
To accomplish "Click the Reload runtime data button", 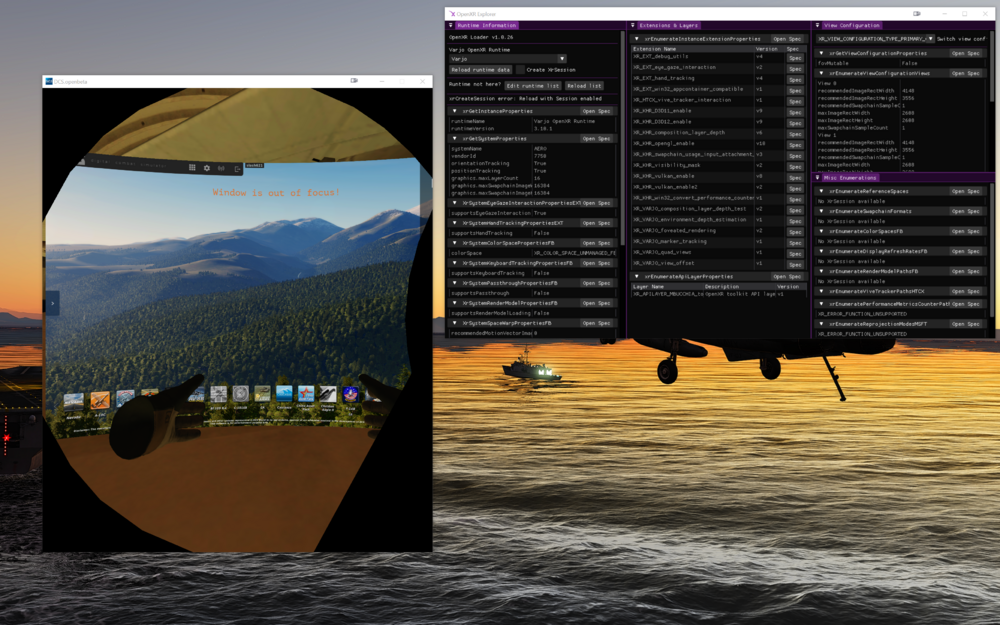I will [x=481, y=70].
